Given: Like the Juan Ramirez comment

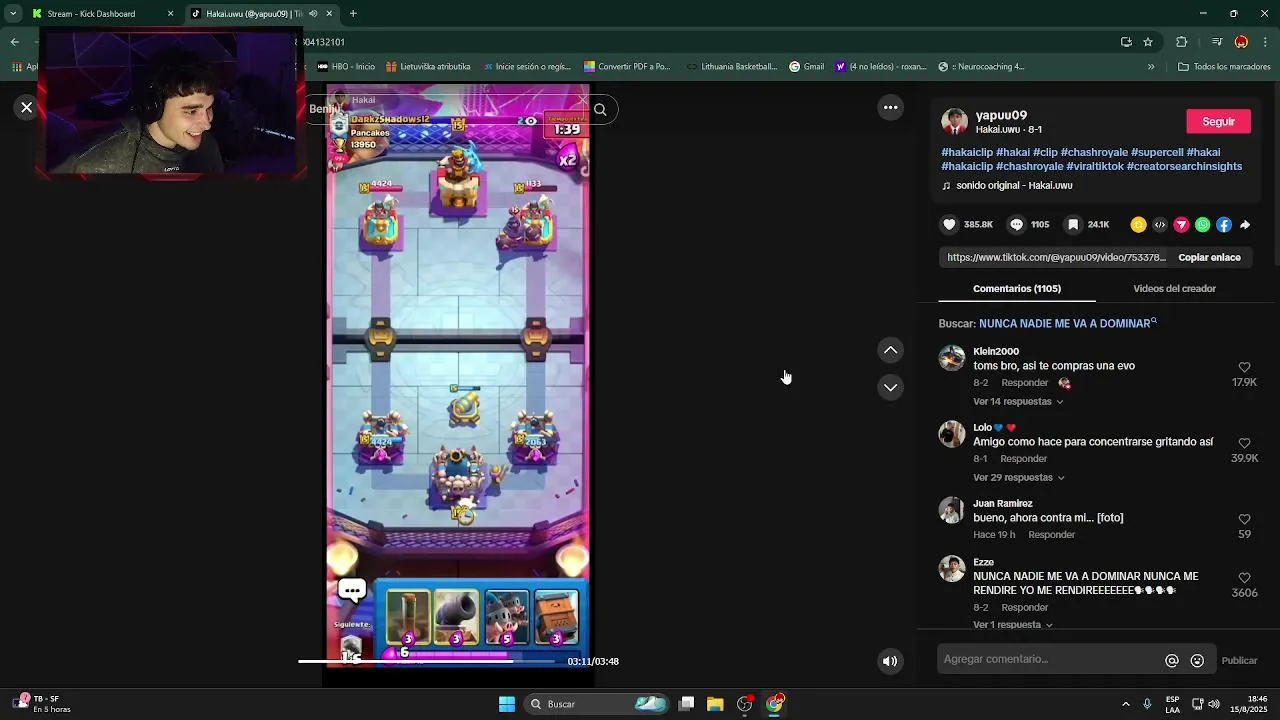Looking at the screenshot, I should (x=1244, y=519).
